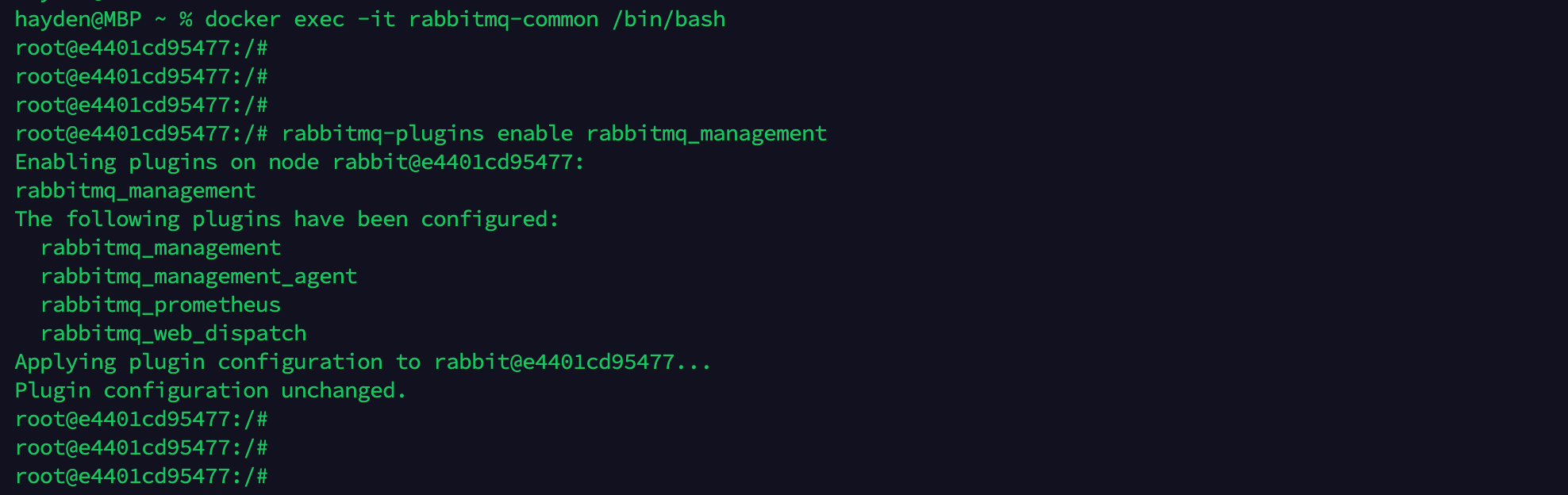Image resolution: width=1568 pixels, height=495 pixels.
Task: Click the rabbitmq-common container name
Action: tap(503, 19)
